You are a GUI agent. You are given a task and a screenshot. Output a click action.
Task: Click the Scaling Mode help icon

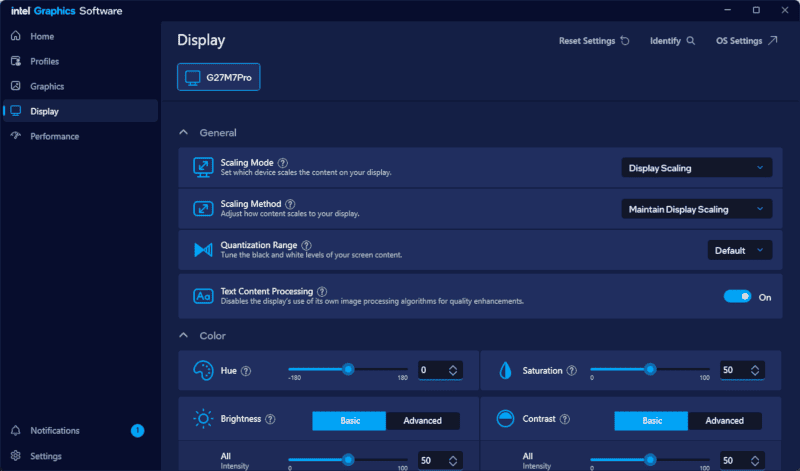pyautogui.click(x=283, y=163)
